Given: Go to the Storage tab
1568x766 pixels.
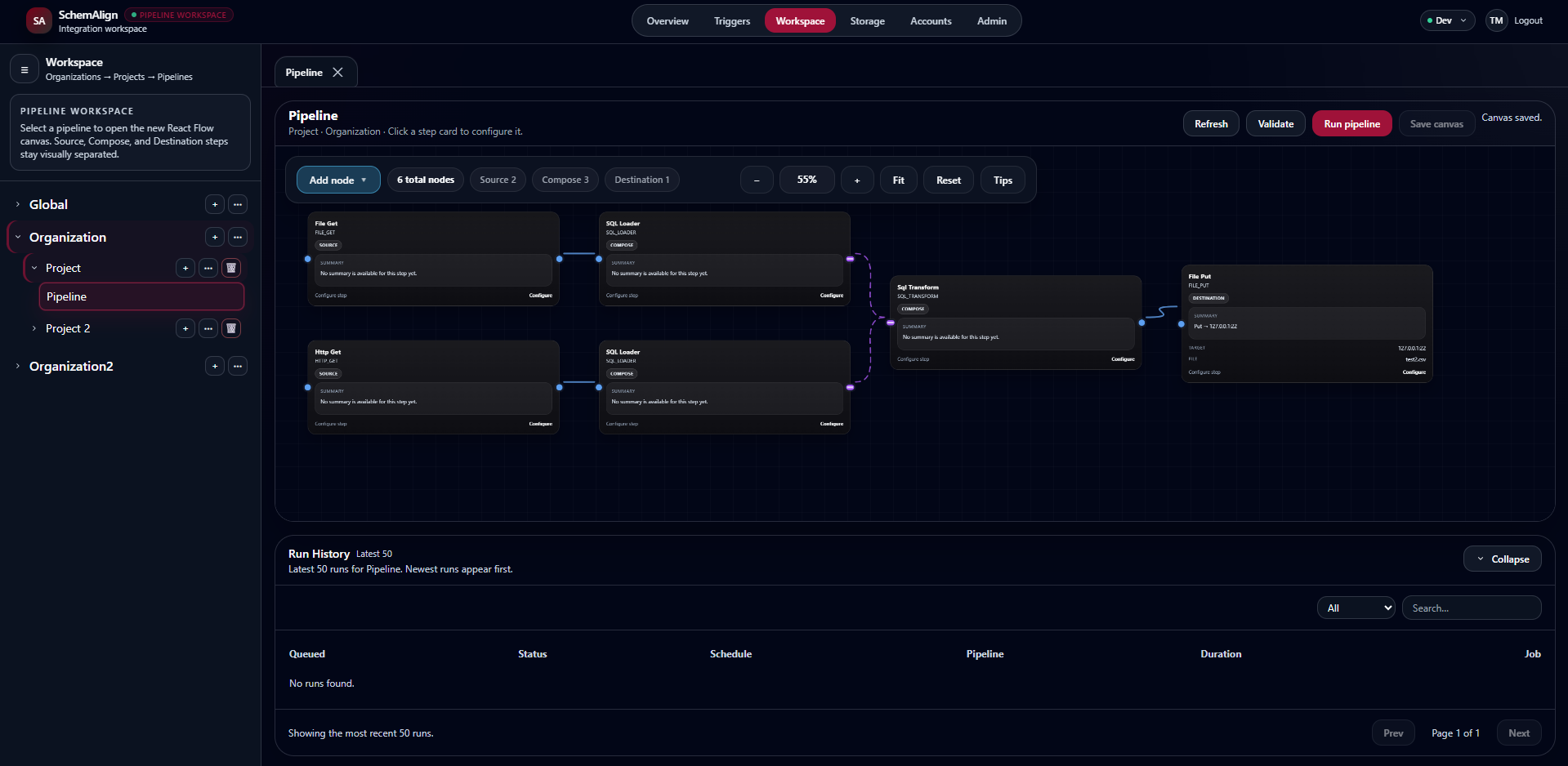Looking at the screenshot, I should 867,21.
